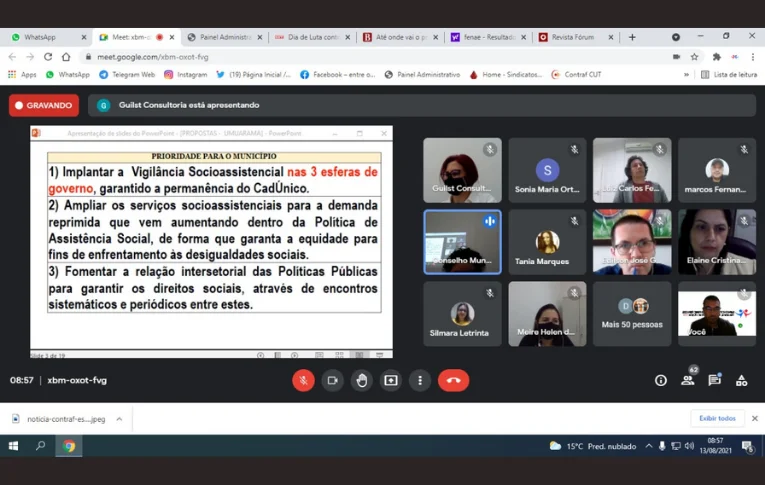Expand the download item options arrow
765x485 pixels.
point(119,419)
